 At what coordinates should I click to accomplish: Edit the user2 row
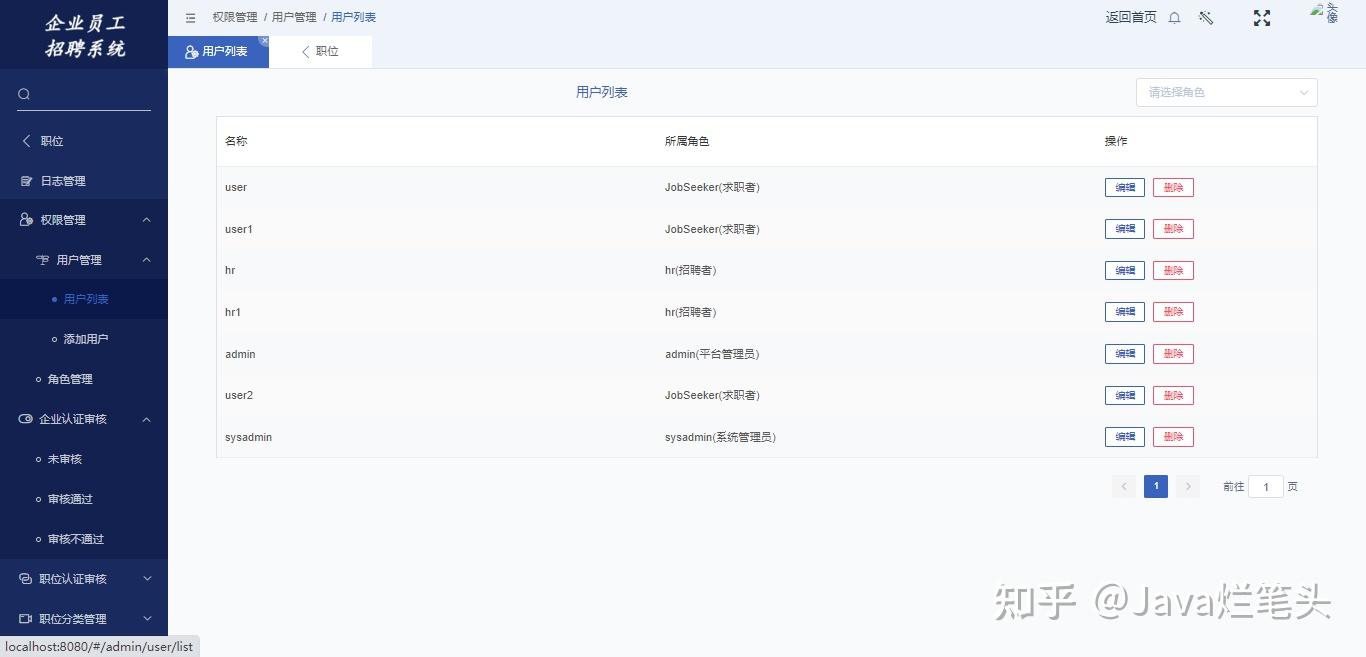tap(1125, 395)
